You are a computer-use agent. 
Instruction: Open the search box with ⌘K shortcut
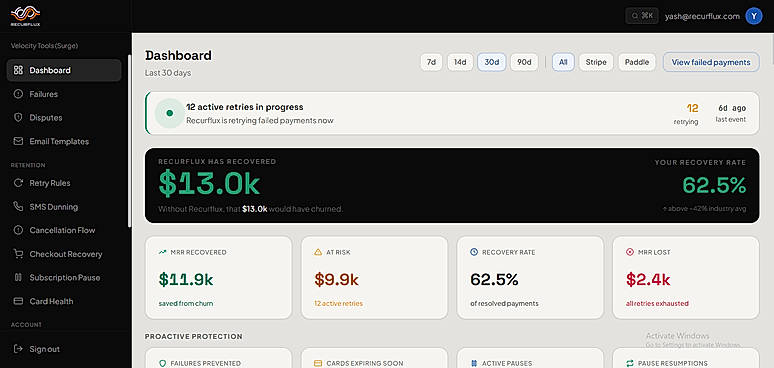click(642, 16)
